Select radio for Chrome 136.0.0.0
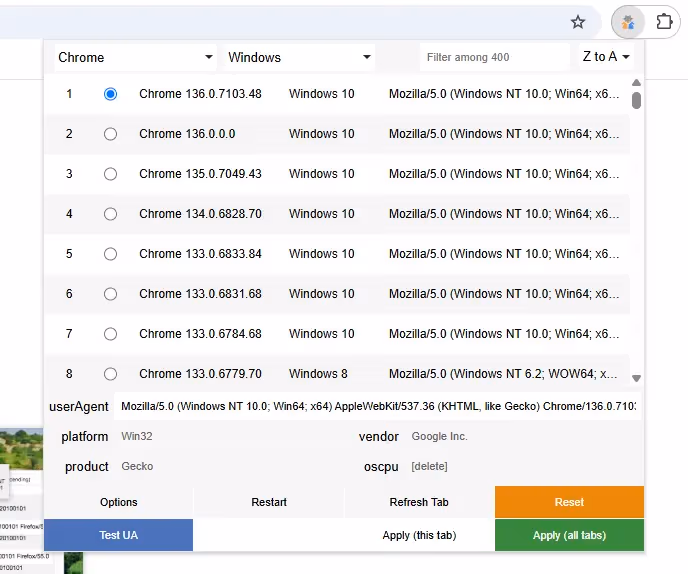 [110, 134]
